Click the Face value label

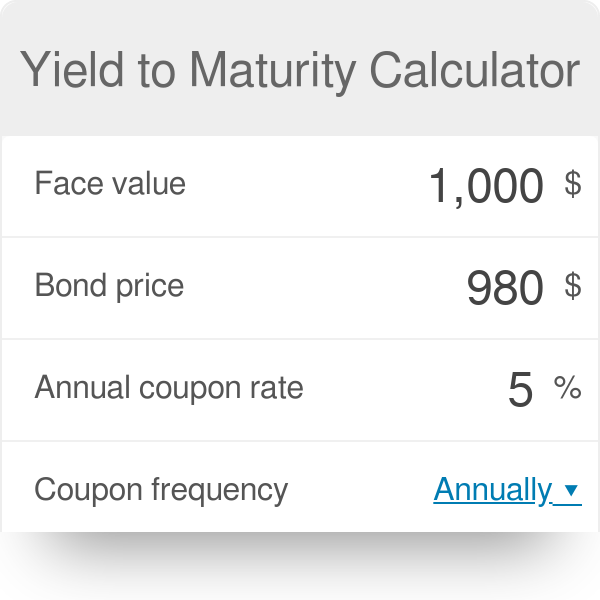click(x=110, y=184)
